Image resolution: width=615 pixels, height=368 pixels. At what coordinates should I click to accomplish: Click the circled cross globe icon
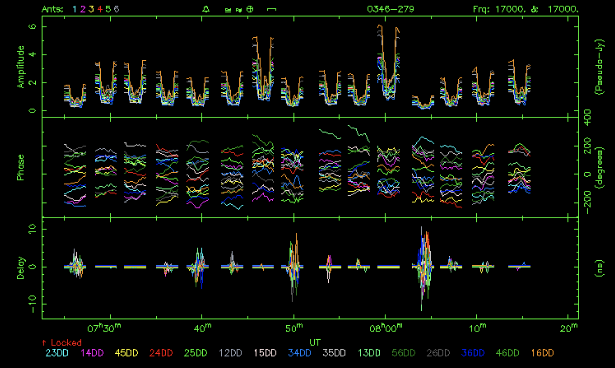[250, 9]
